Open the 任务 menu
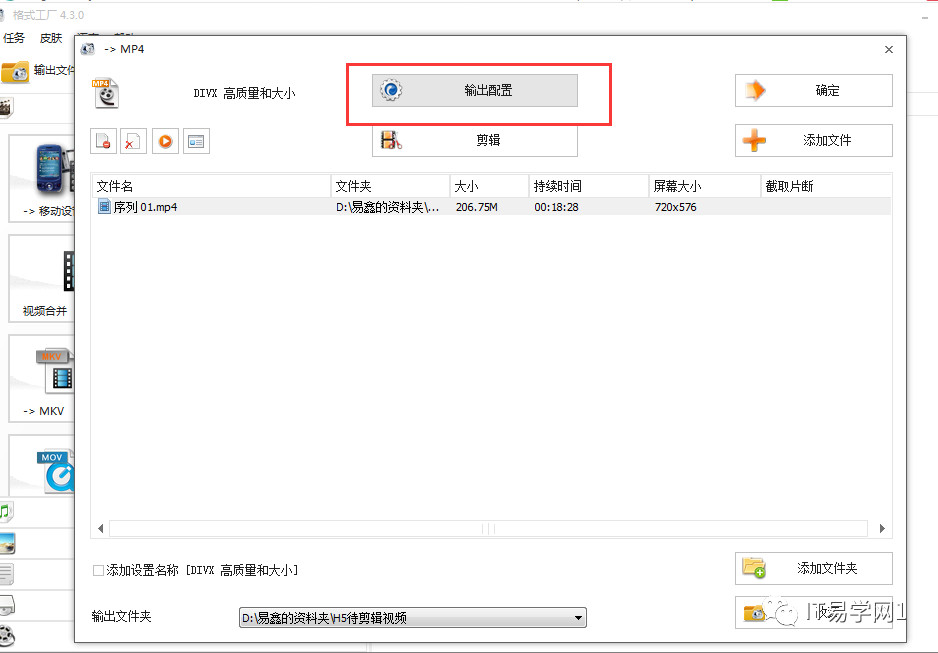938x653 pixels. point(14,38)
